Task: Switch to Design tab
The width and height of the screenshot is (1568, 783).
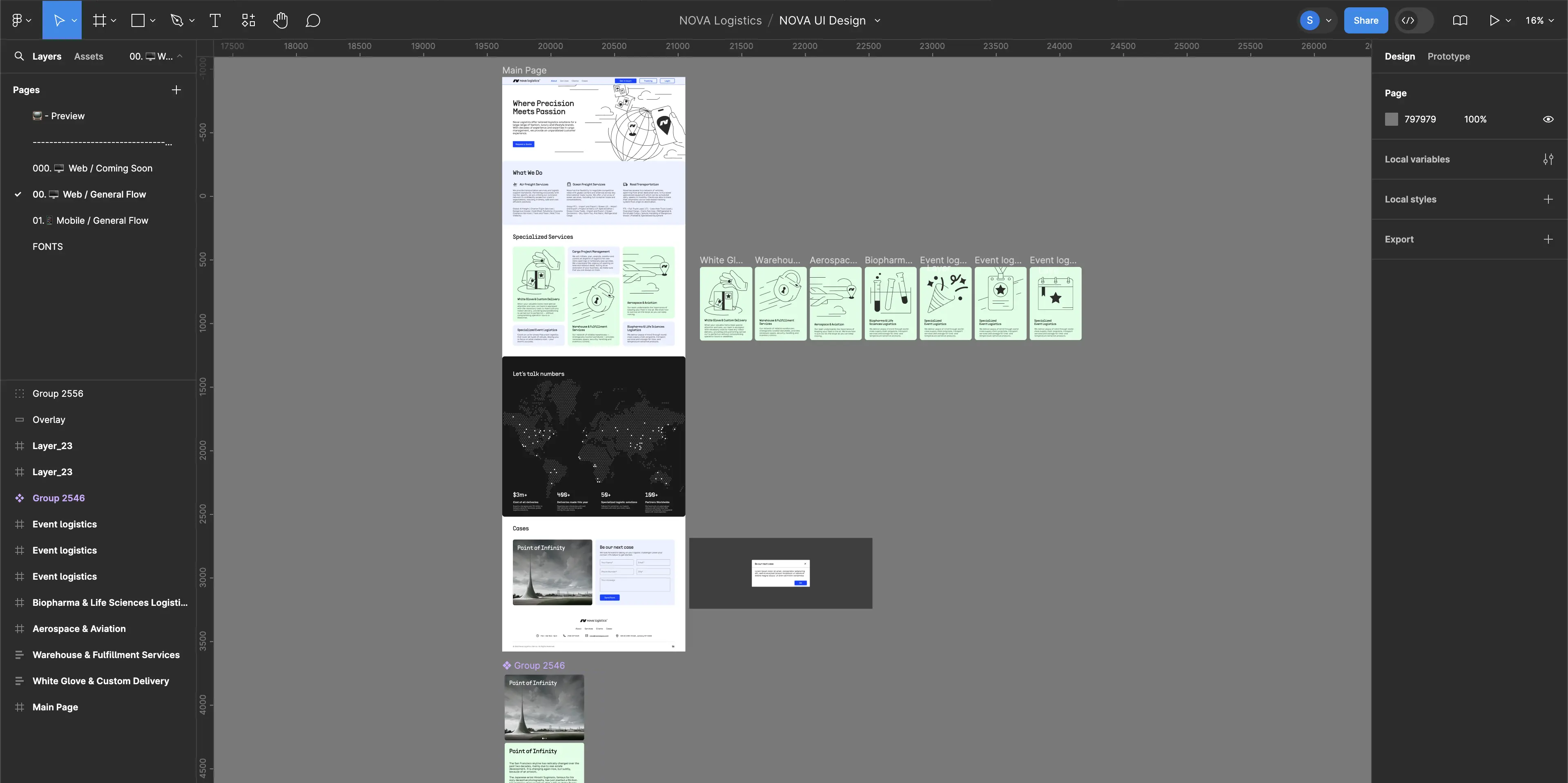Action: tap(1399, 56)
